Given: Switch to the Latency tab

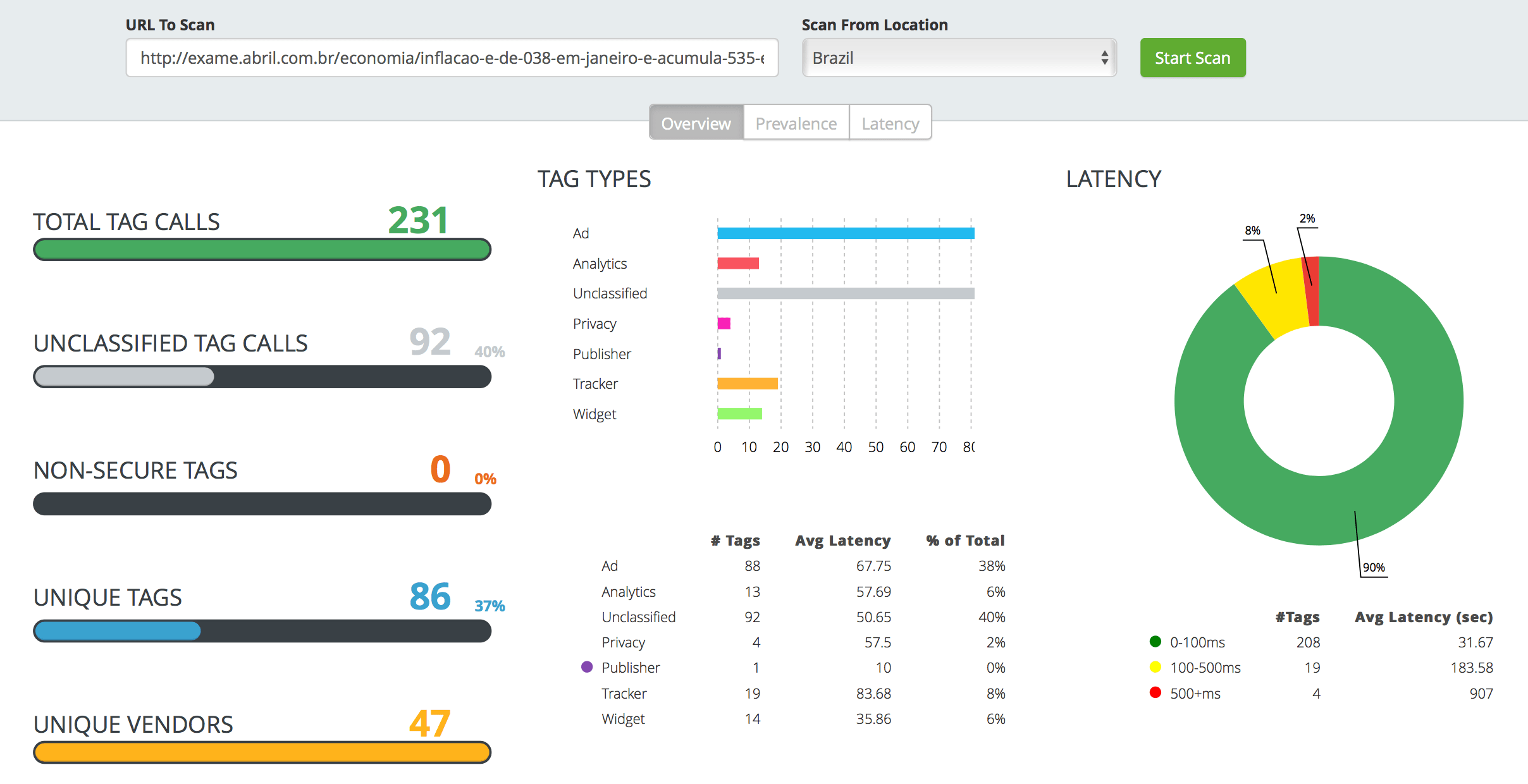Looking at the screenshot, I should point(890,123).
